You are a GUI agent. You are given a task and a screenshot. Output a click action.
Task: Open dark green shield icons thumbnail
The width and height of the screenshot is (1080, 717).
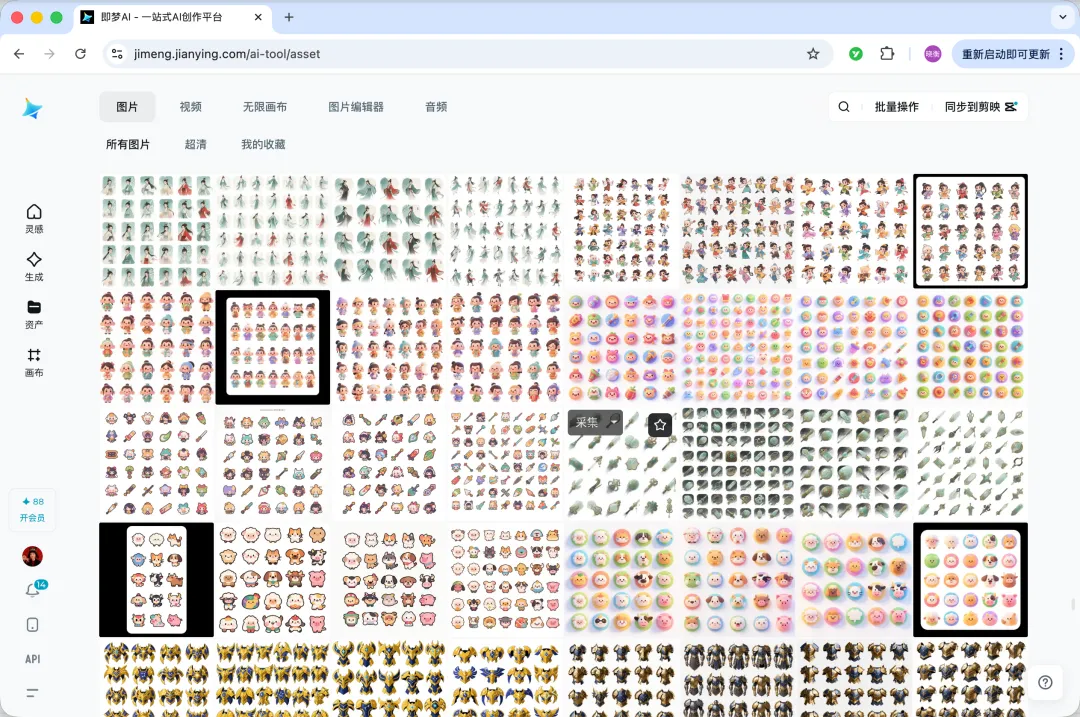click(738, 463)
